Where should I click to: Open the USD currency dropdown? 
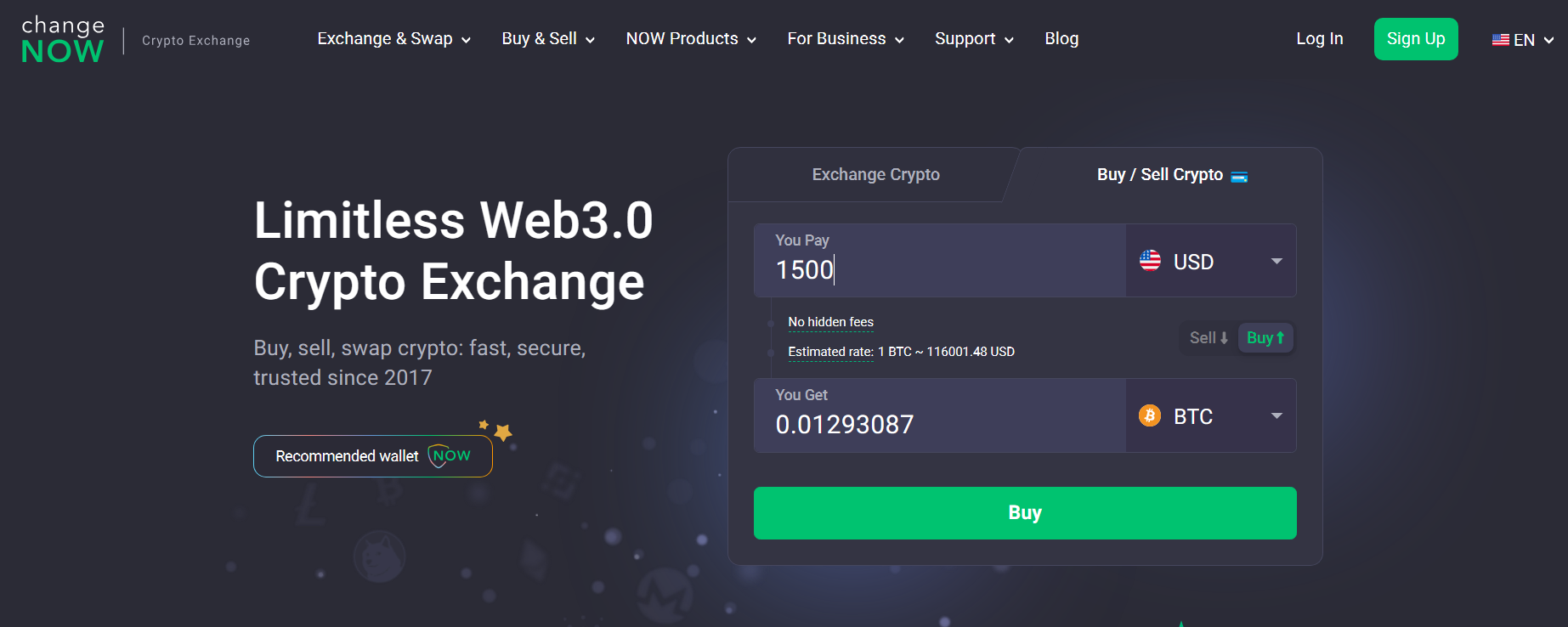pyautogui.click(x=1211, y=261)
